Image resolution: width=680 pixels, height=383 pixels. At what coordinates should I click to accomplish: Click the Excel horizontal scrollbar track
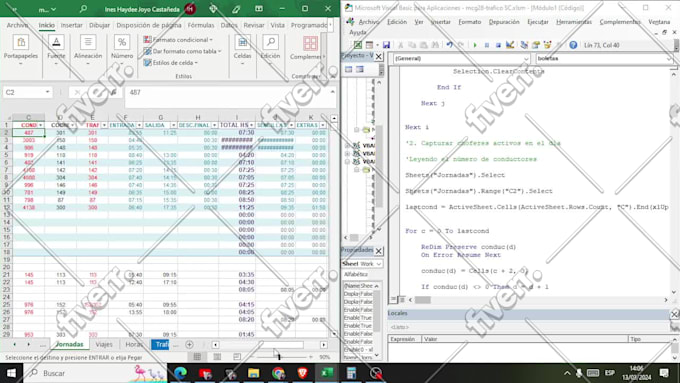click(x=269, y=345)
